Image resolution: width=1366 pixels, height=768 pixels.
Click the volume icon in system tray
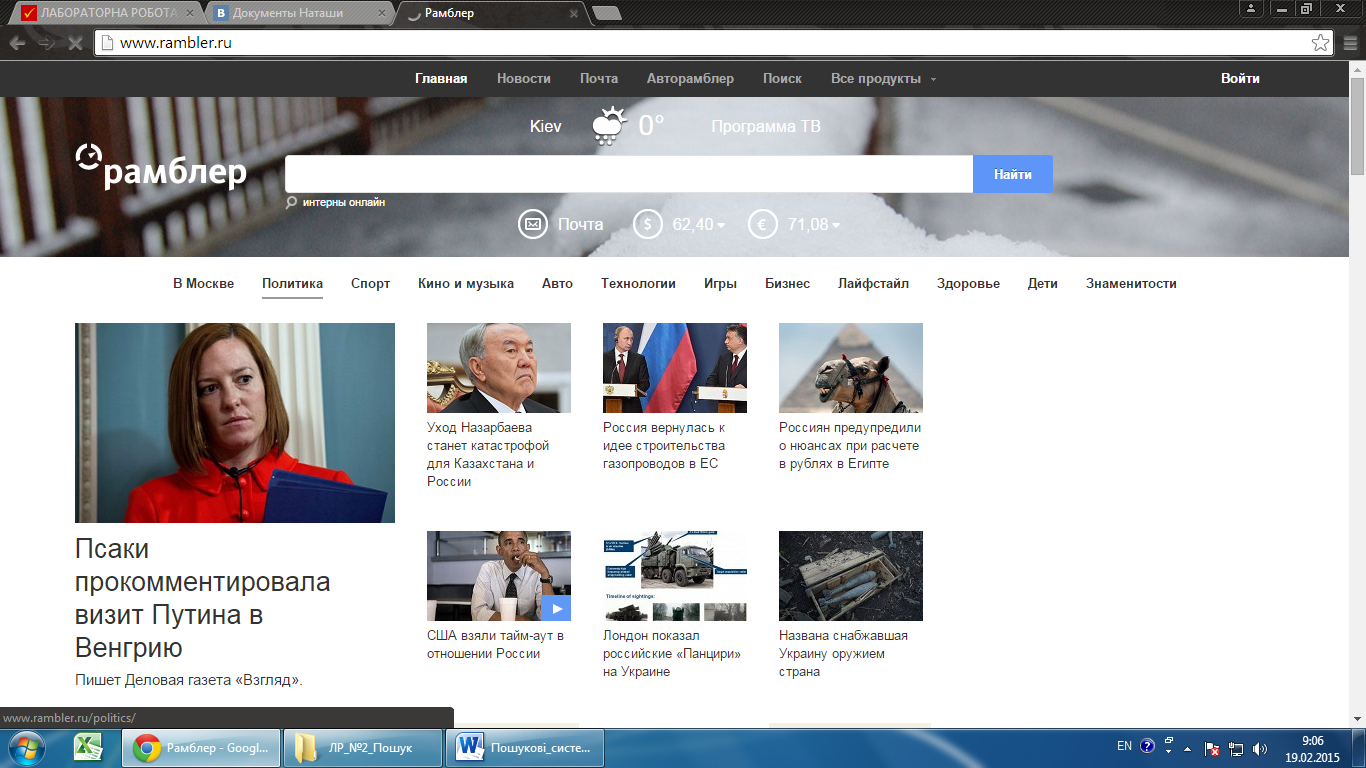coord(1260,747)
